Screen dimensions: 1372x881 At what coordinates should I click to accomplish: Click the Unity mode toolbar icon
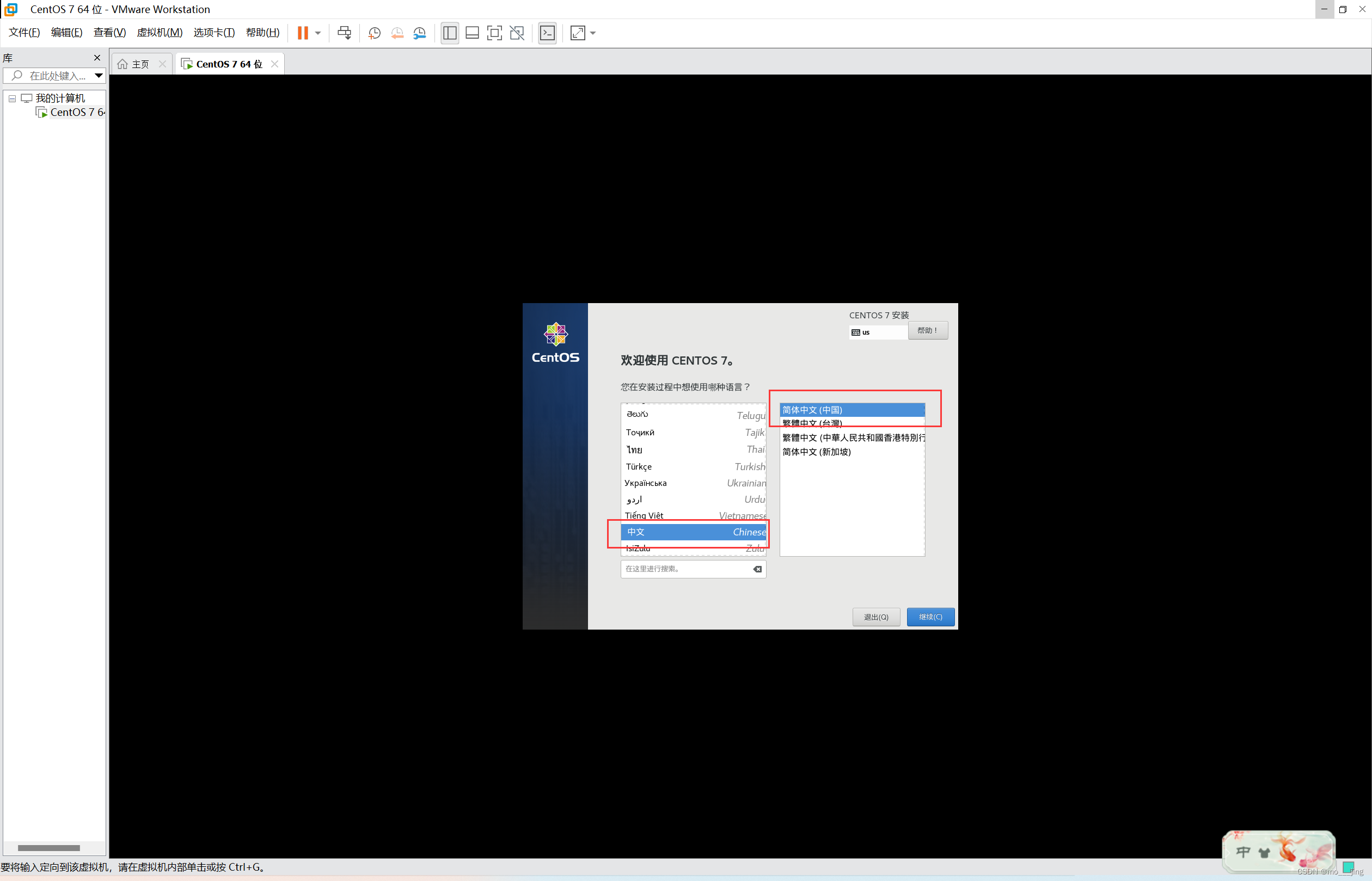(x=517, y=33)
